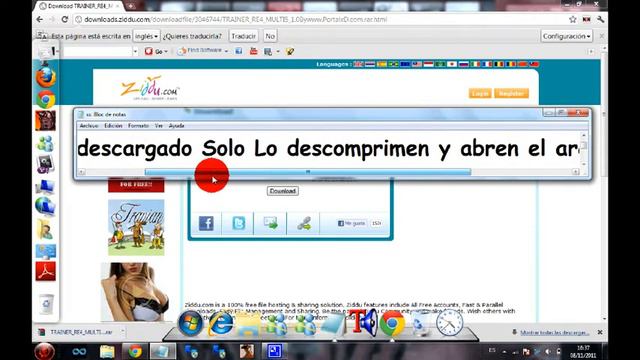Expand the toolbar search box dropdown arrow
Screen dimensions: 640x360
(x=136, y=51)
